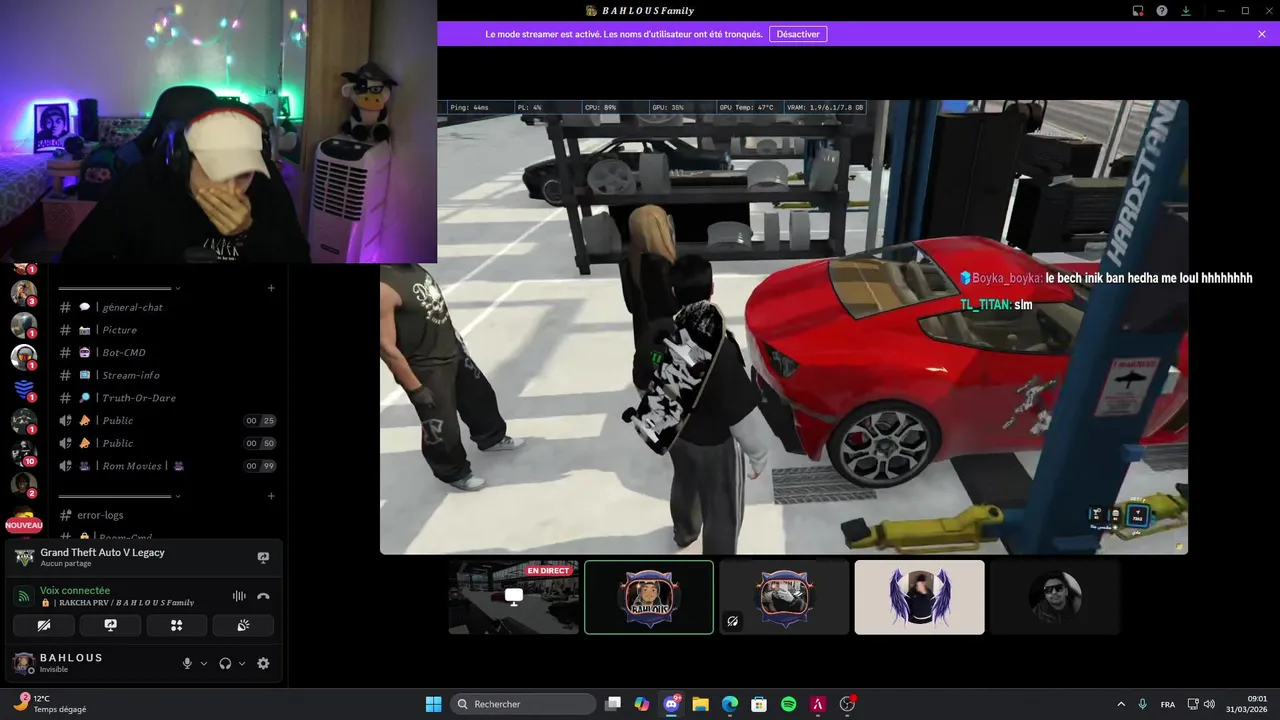
Task: Show hidden system tray icons
Action: pos(1120,704)
